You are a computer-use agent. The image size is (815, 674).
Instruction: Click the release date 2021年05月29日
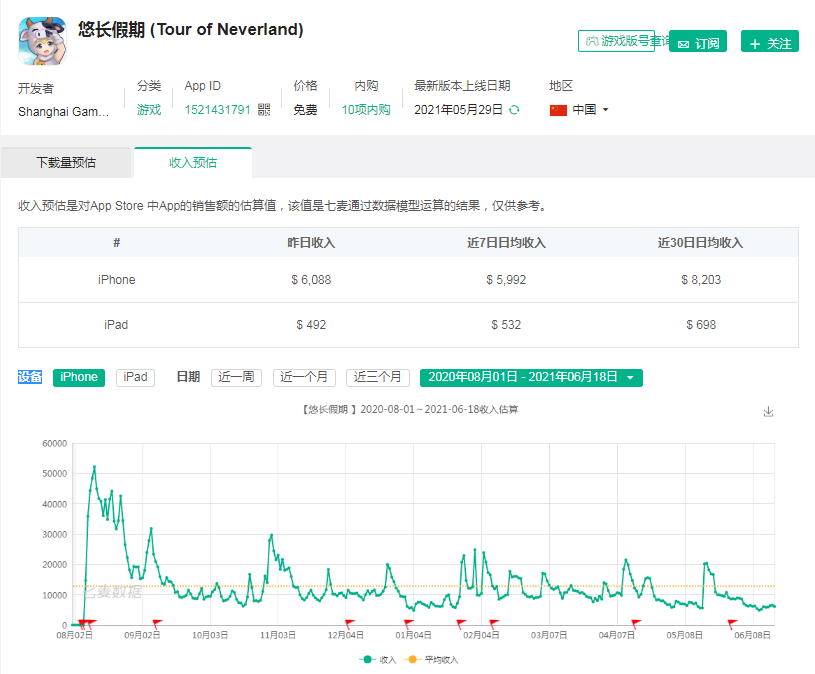[x=458, y=110]
